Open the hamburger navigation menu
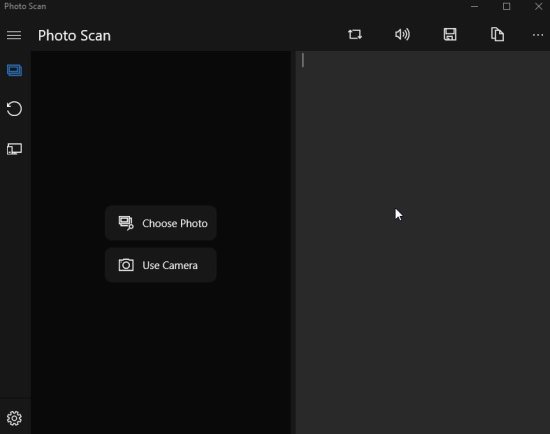The height and width of the screenshot is (434, 550). tap(14, 35)
